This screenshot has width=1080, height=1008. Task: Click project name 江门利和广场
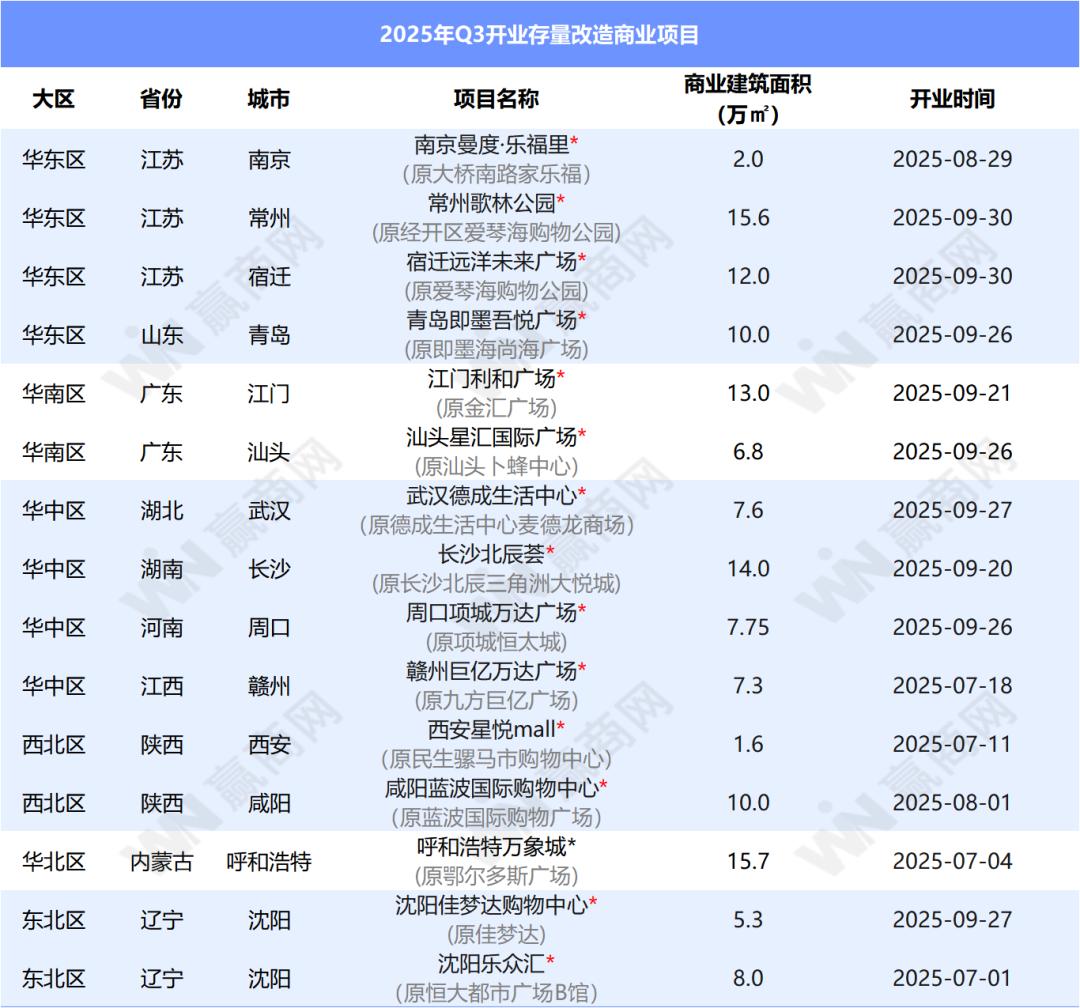tap(491, 379)
